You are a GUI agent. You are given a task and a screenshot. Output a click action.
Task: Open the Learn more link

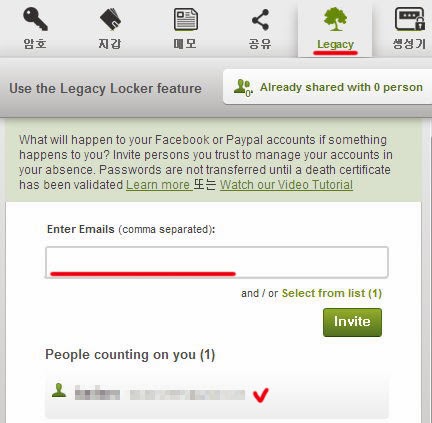click(x=158, y=185)
